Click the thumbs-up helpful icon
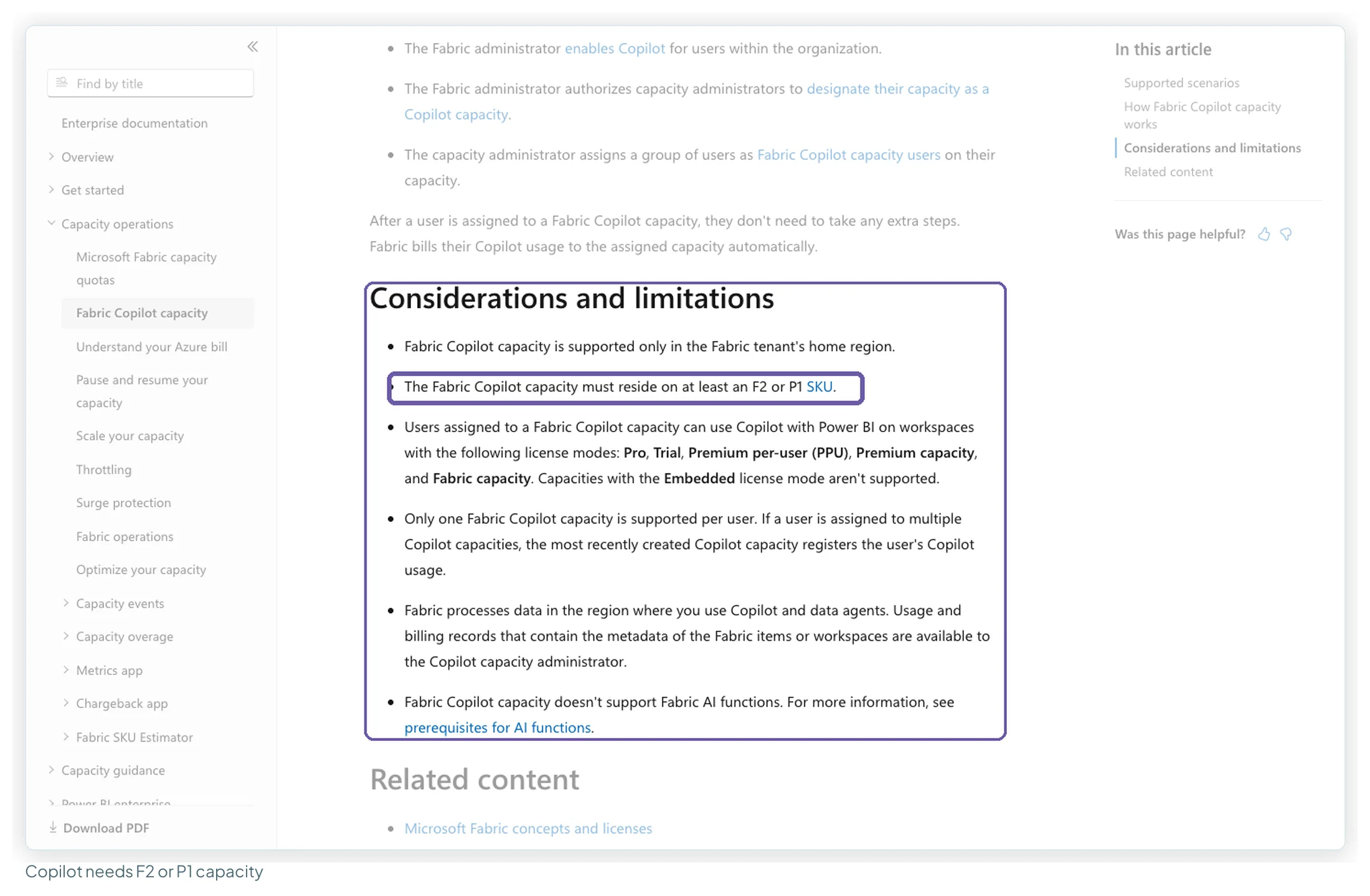 pos(1264,234)
